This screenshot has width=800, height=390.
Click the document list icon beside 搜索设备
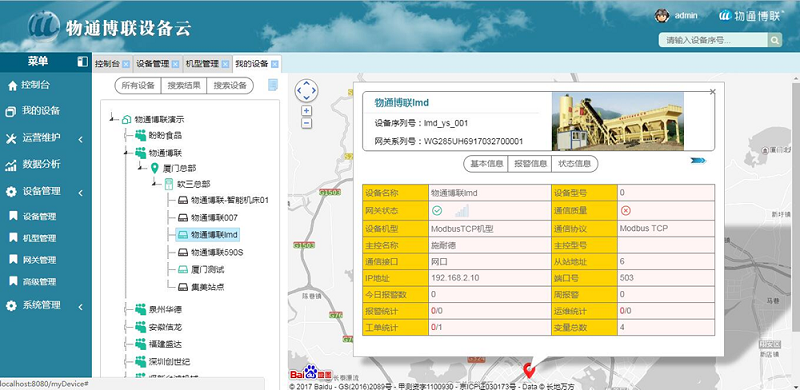click(x=273, y=85)
